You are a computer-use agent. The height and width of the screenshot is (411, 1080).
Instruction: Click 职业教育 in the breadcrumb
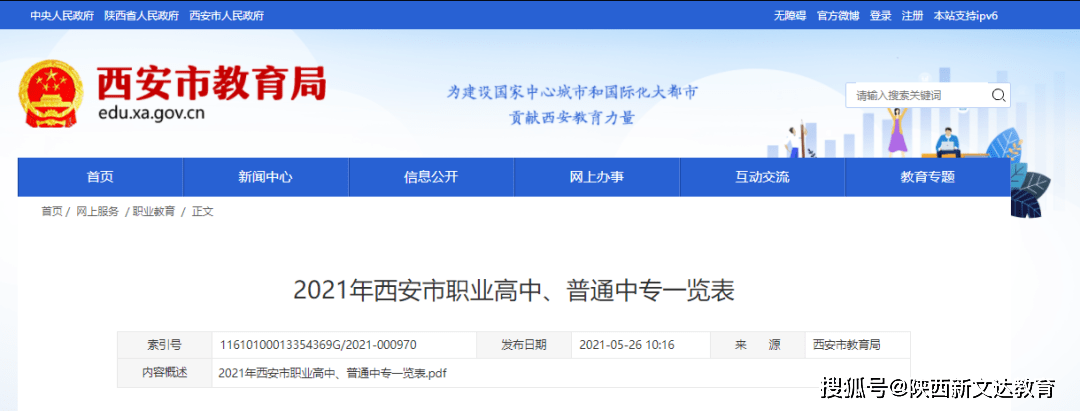click(154, 212)
